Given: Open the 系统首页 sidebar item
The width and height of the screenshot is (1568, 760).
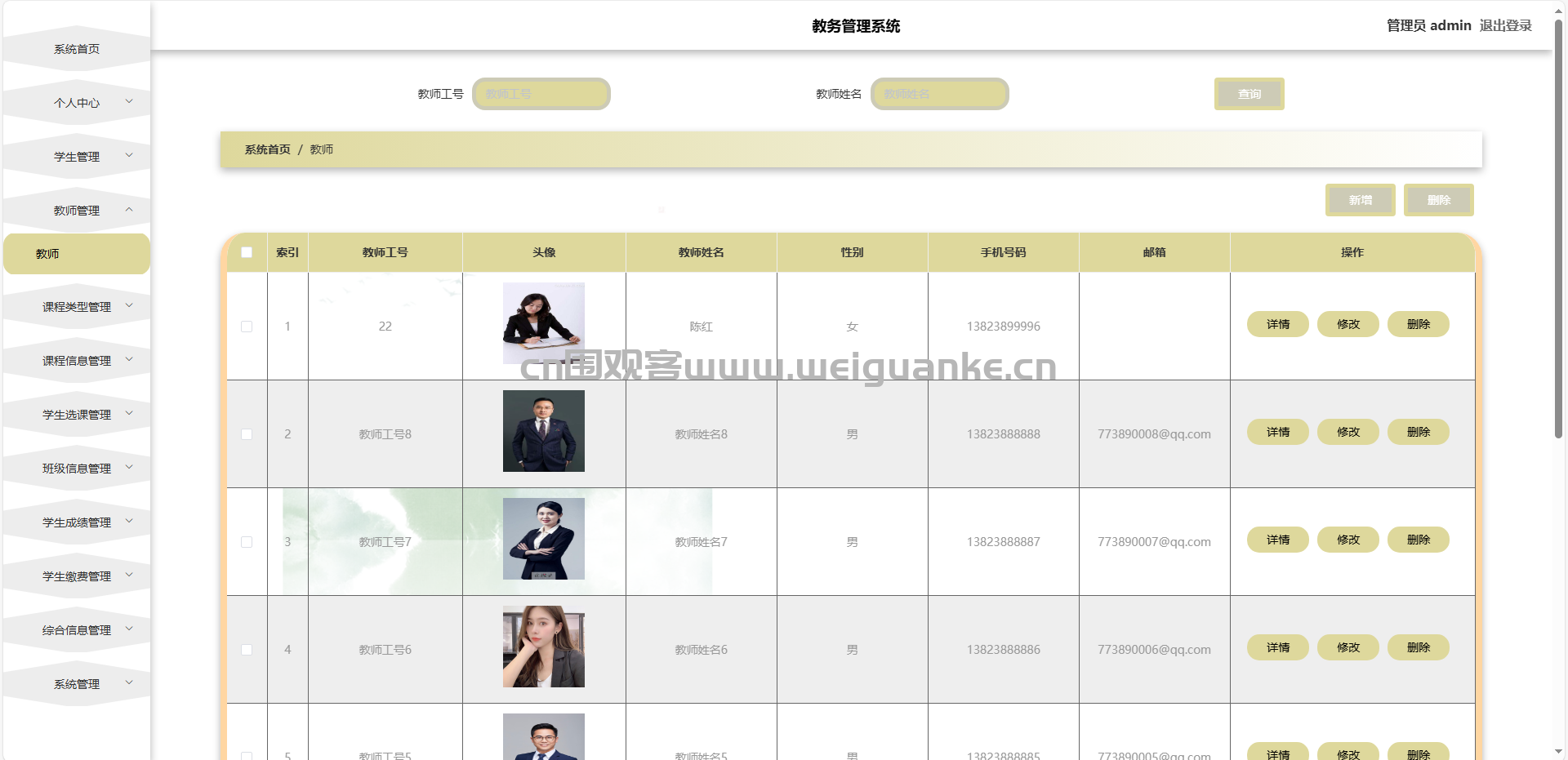Looking at the screenshot, I should (x=77, y=49).
